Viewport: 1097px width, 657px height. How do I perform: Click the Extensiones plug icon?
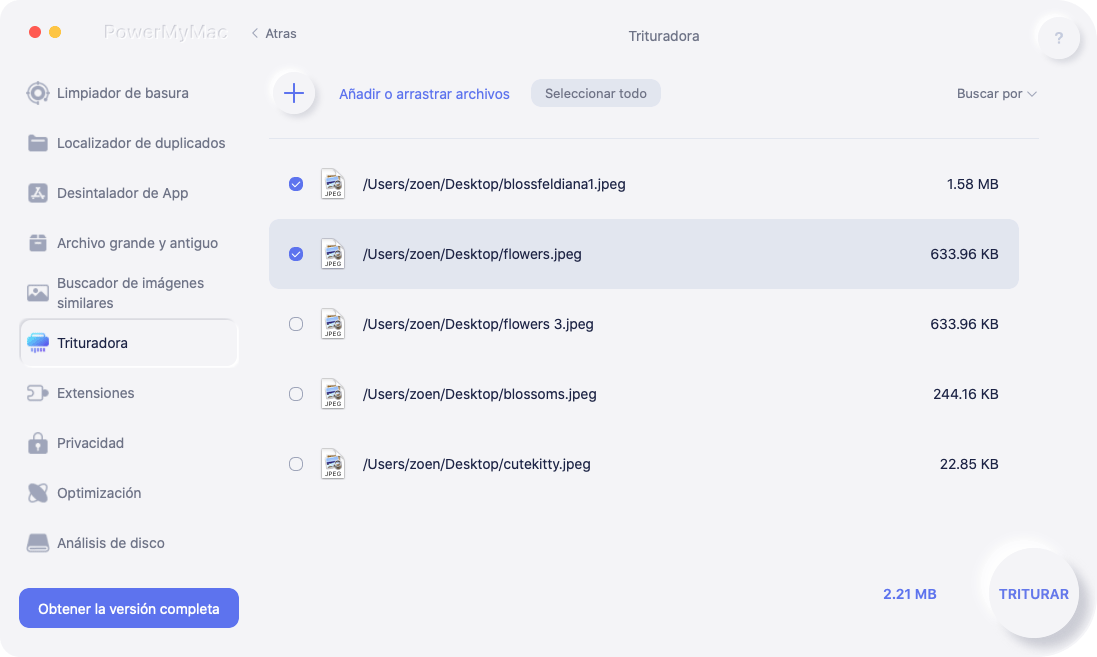(x=38, y=393)
